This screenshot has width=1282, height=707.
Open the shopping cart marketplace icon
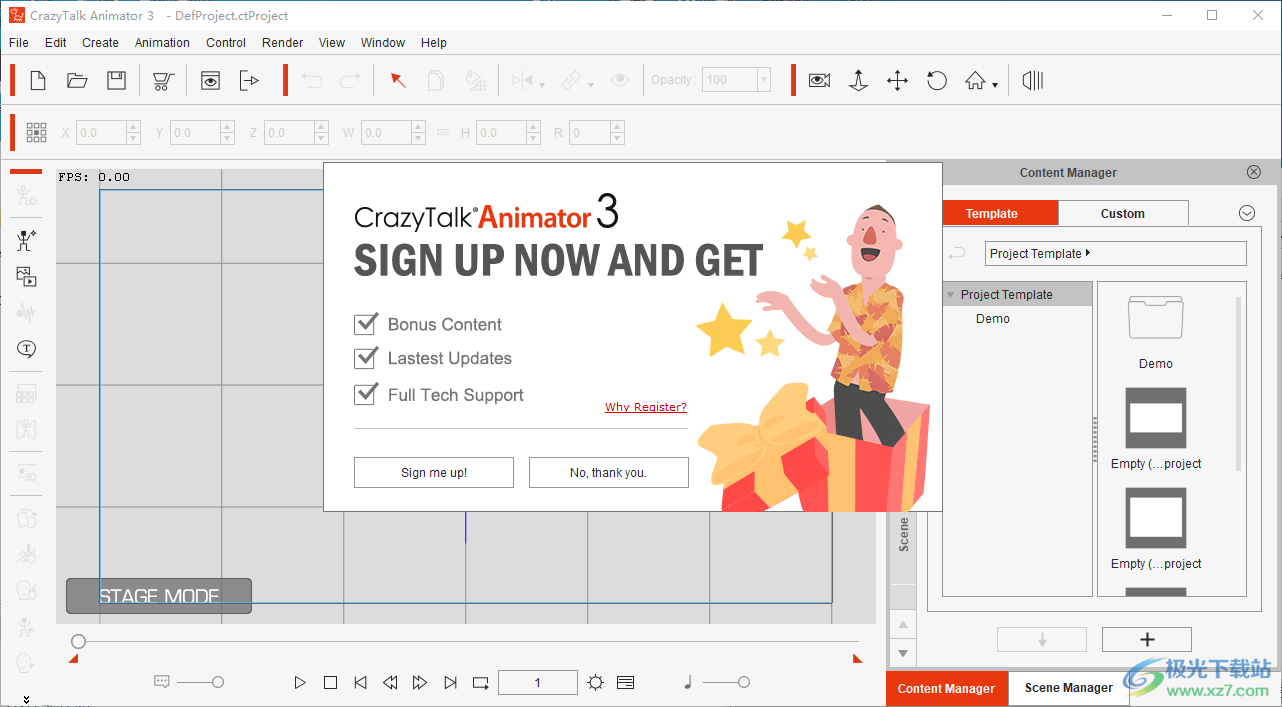[164, 80]
